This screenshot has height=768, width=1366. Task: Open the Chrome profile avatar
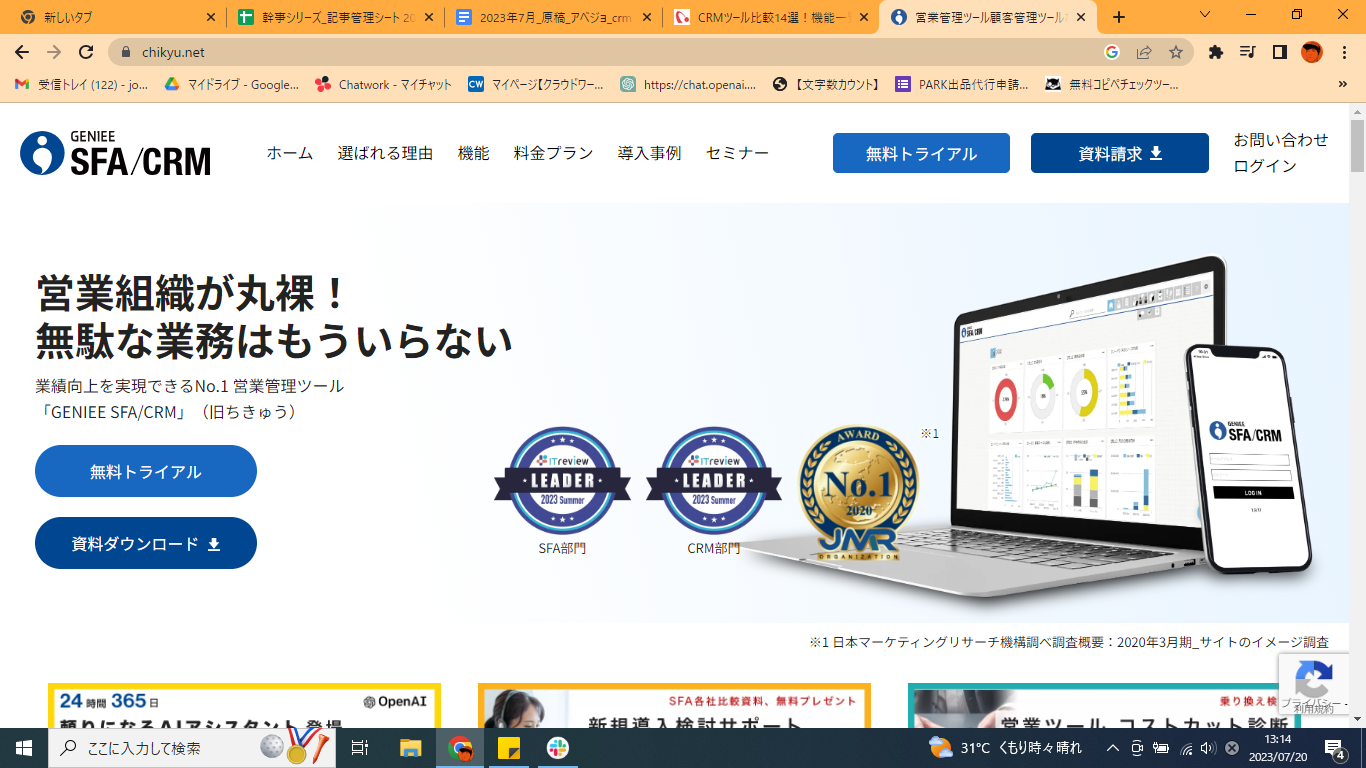coord(1312,53)
